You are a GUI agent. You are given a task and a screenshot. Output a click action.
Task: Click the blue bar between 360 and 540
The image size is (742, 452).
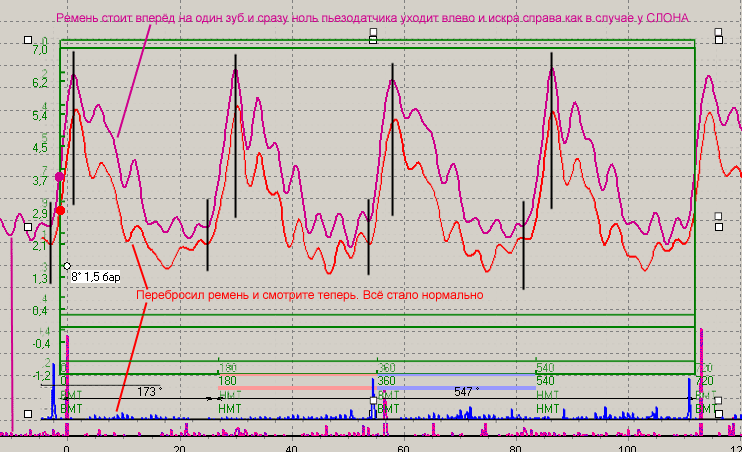coord(456,388)
